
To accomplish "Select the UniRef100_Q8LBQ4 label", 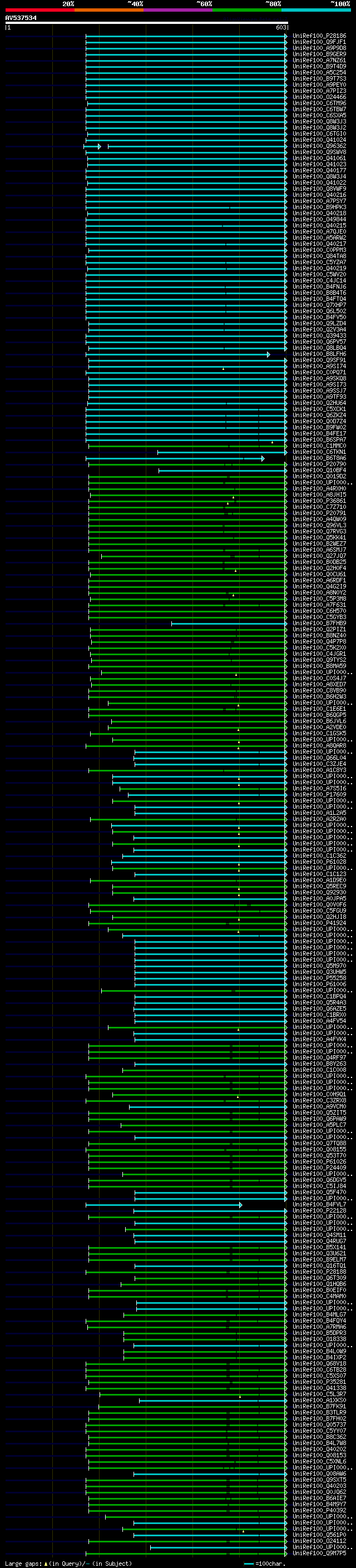I will [x=319, y=348].
